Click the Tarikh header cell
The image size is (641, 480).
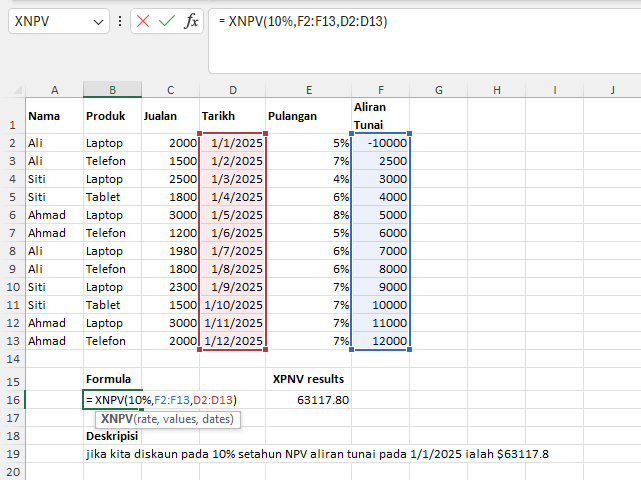coord(232,116)
